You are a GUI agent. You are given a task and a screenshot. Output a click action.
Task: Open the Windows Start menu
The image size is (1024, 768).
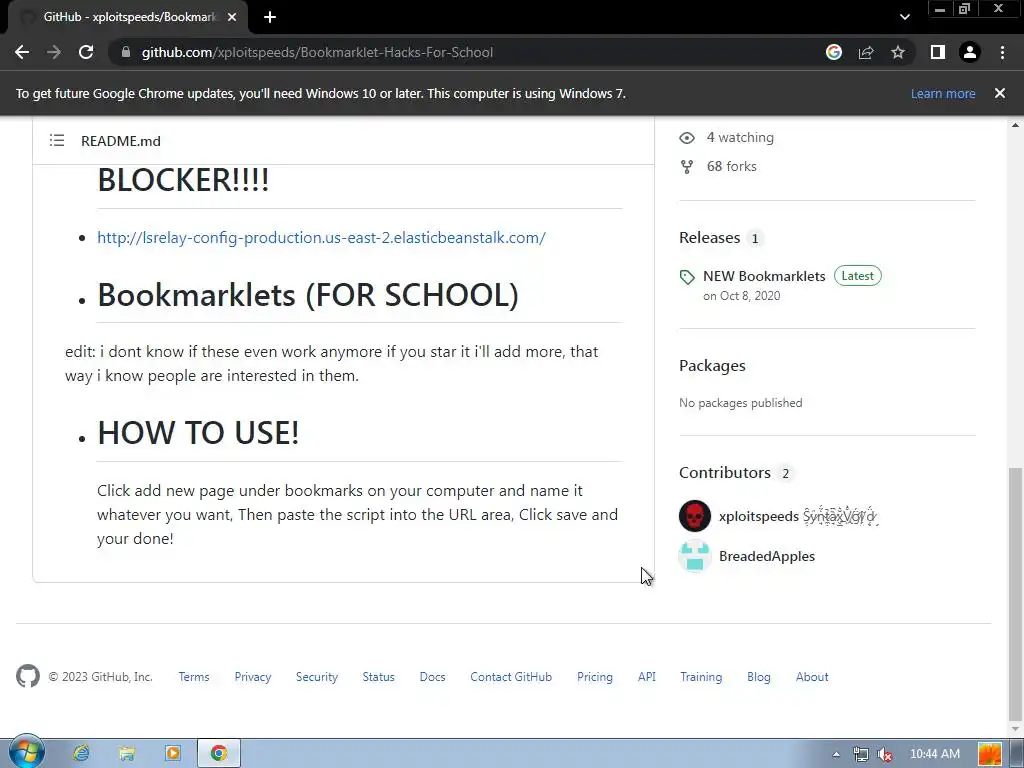[26, 752]
